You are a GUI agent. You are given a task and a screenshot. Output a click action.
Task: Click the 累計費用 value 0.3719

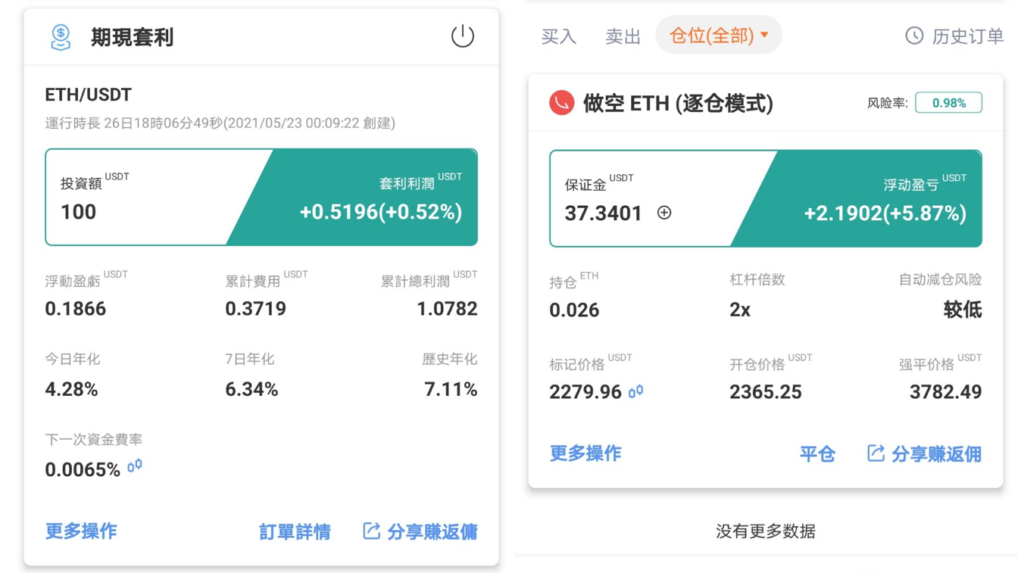coord(255,308)
